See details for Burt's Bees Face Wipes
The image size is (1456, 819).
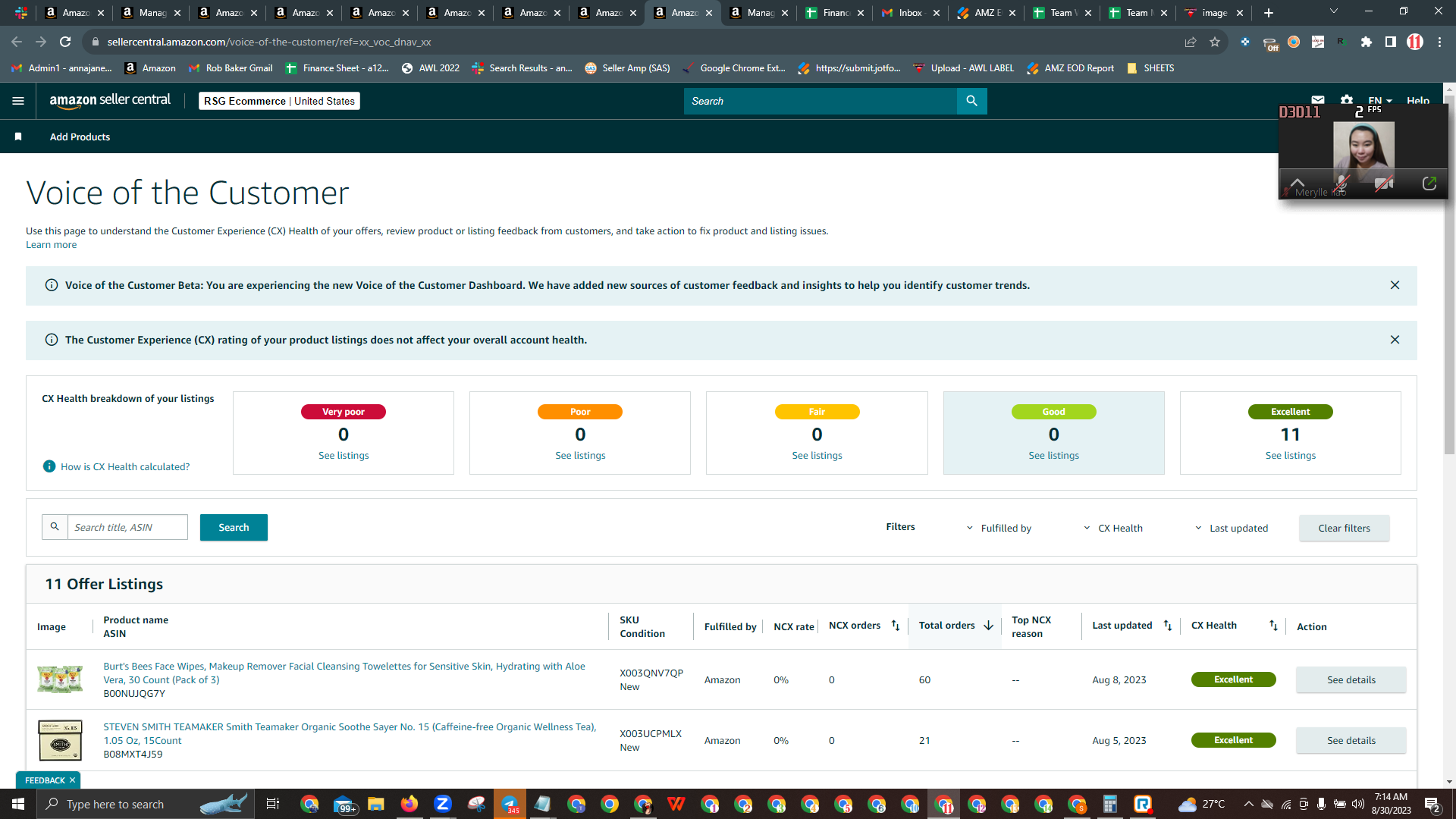tap(1351, 679)
